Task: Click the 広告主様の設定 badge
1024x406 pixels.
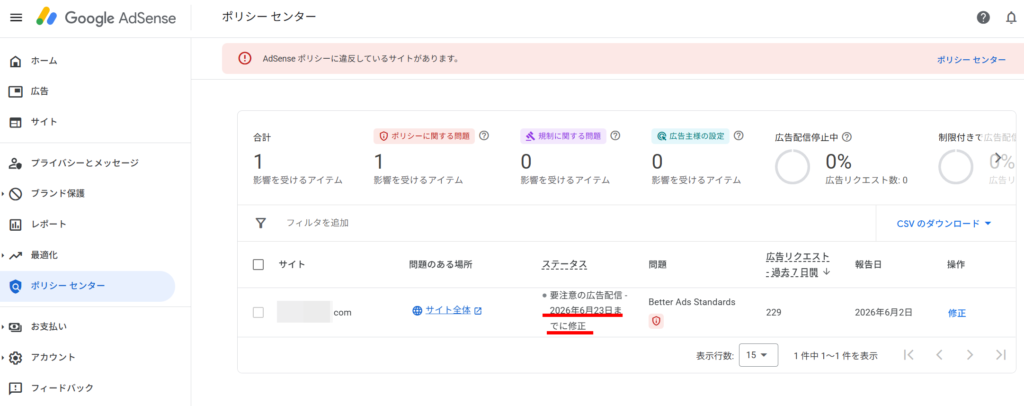Action: coord(690,136)
